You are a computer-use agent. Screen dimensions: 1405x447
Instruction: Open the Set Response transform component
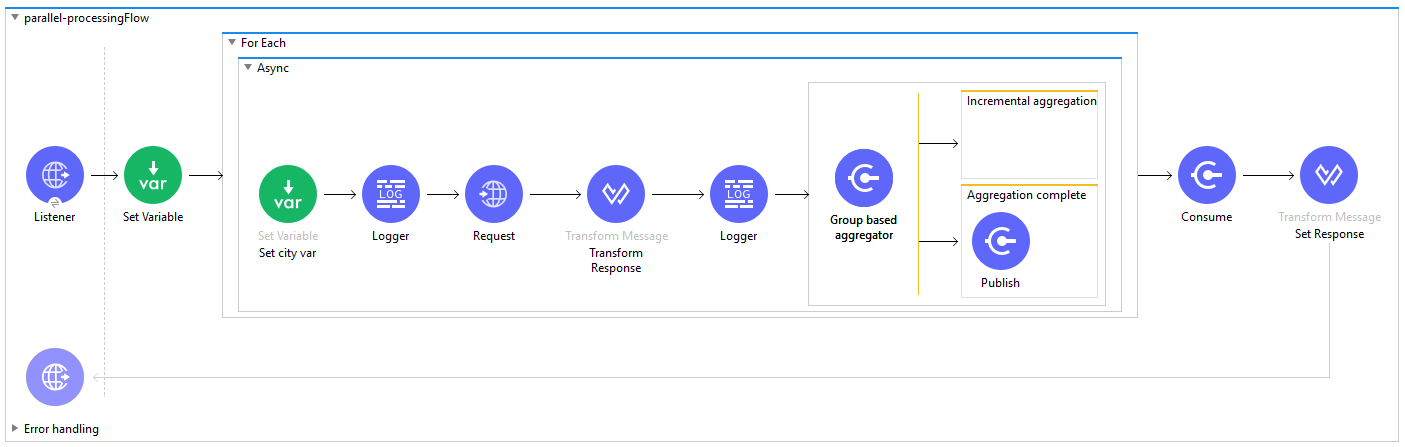pos(1329,175)
